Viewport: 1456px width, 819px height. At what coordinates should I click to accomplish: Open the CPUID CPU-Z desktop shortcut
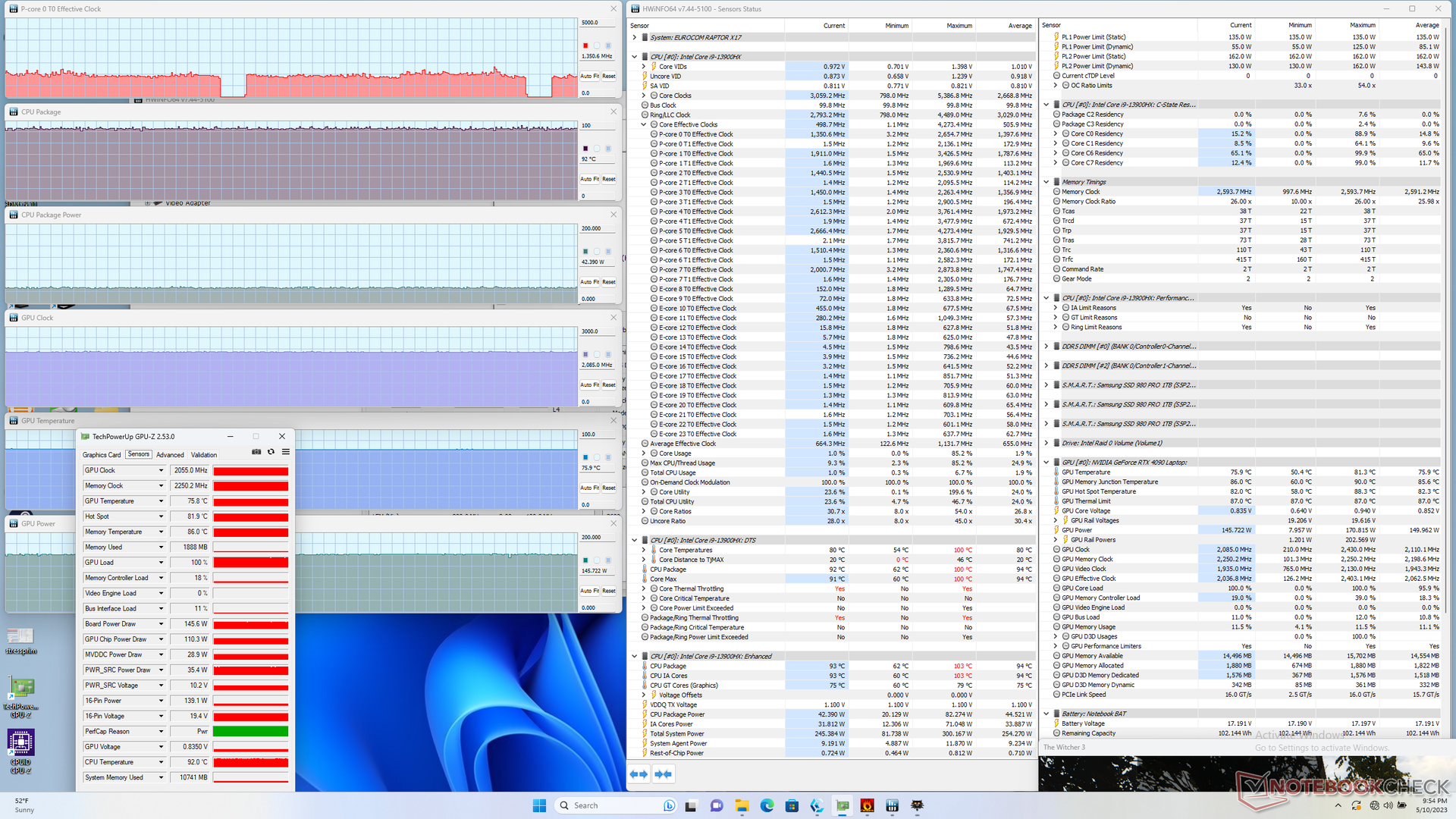click(x=20, y=750)
